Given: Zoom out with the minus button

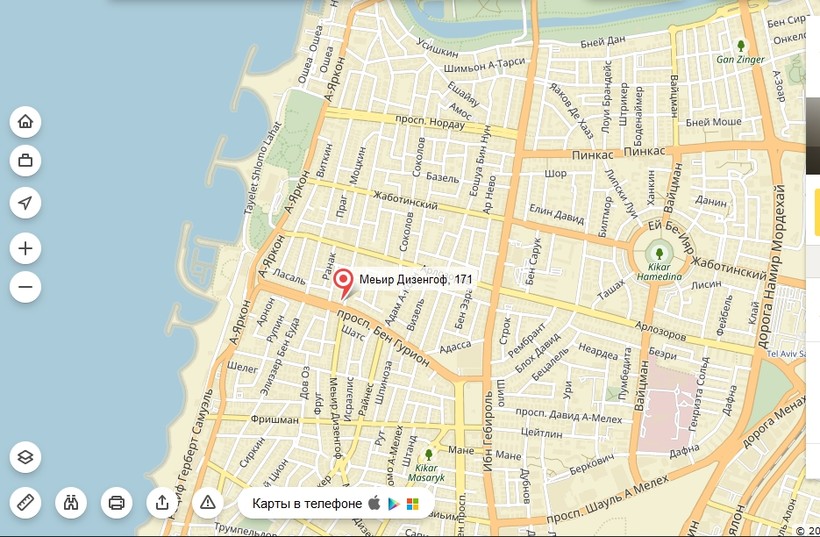Looking at the screenshot, I should click(25, 287).
